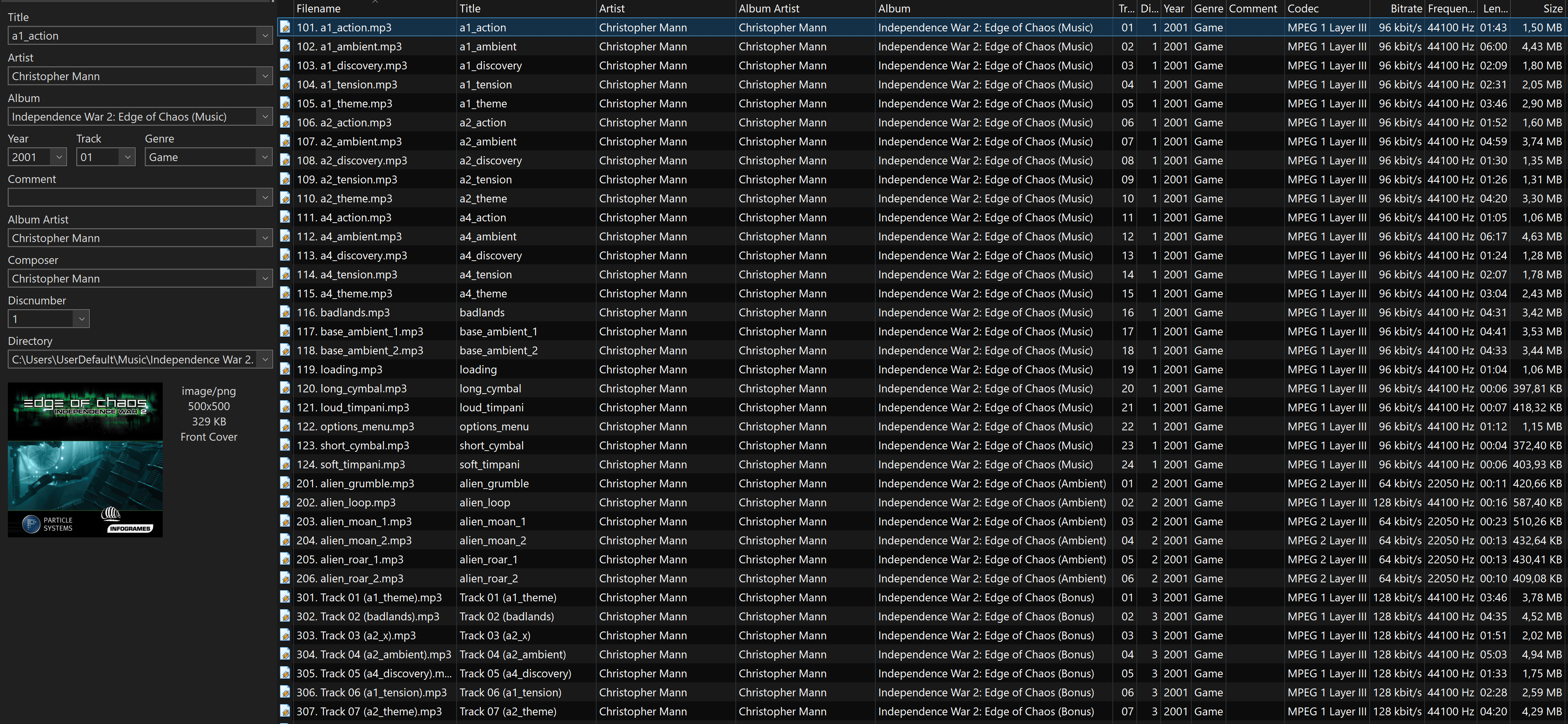Open the Genre dropdown showing Game
1568x724 pixels.
coord(264,157)
